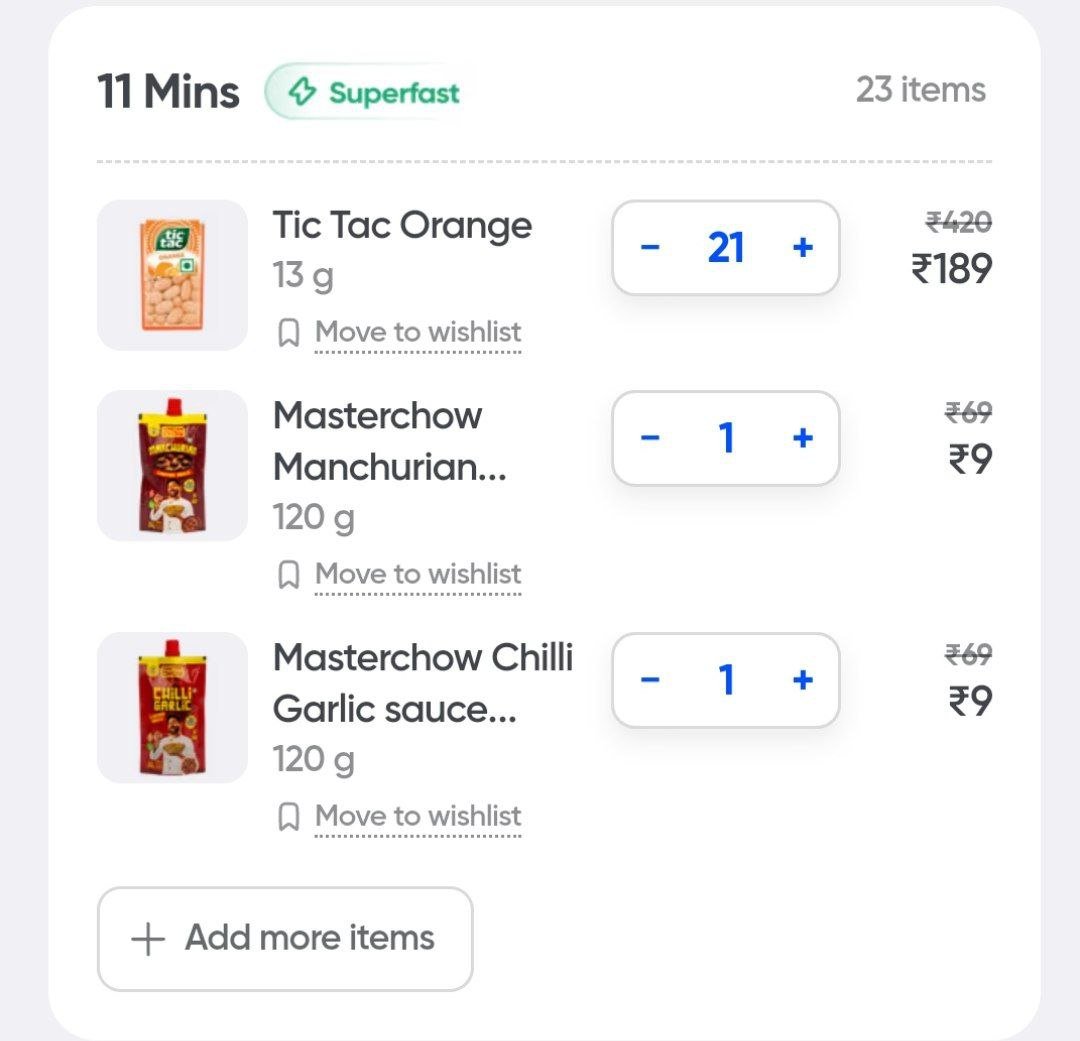The width and height of the screenshot is (1080, 1041).
Task: Open Tic Tac Orange product thumbnail
Action: (x=172, y=275)
